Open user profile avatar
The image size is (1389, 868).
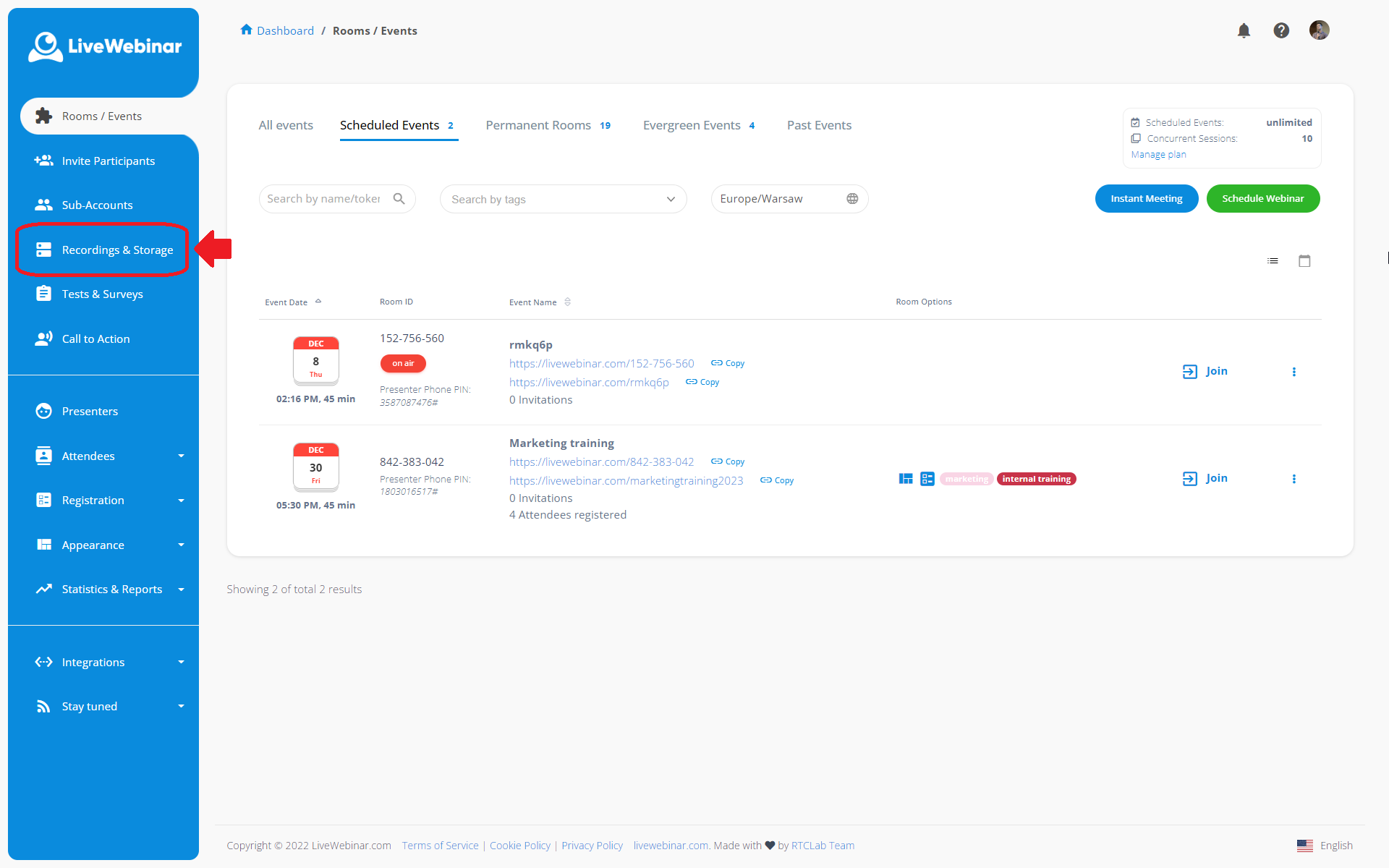coord(1319,30)
